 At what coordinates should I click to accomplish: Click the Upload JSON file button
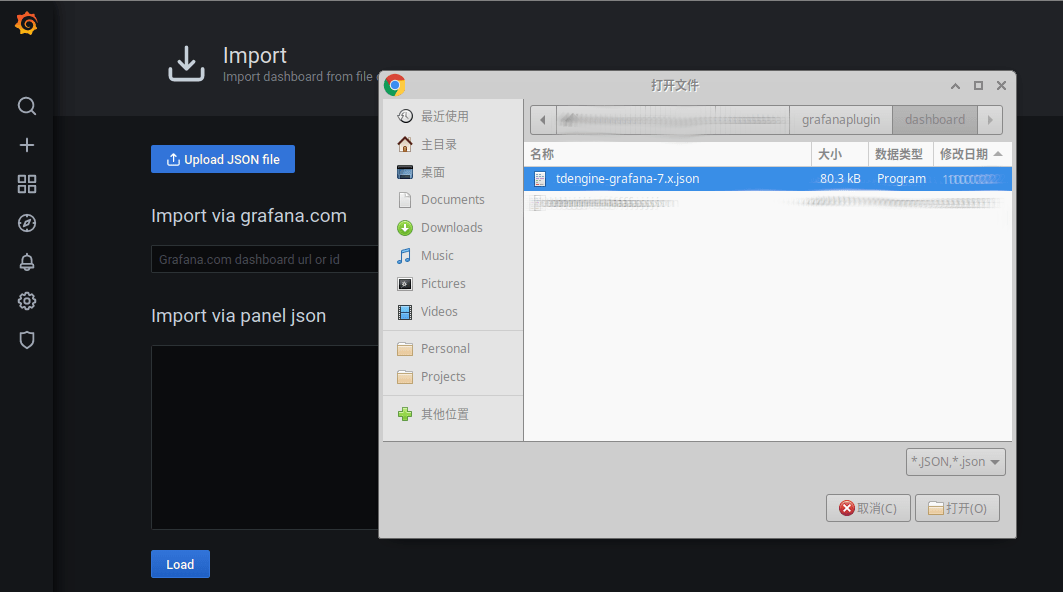tap(223, 159)
